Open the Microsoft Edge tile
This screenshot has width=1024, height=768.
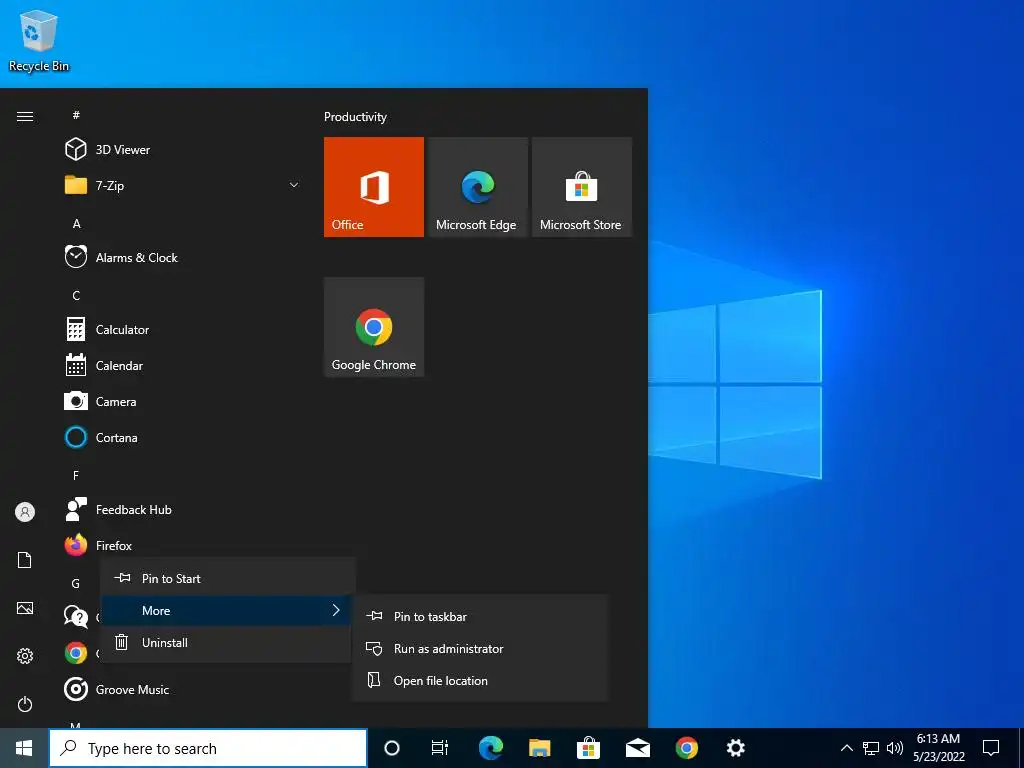pos(477,187)
